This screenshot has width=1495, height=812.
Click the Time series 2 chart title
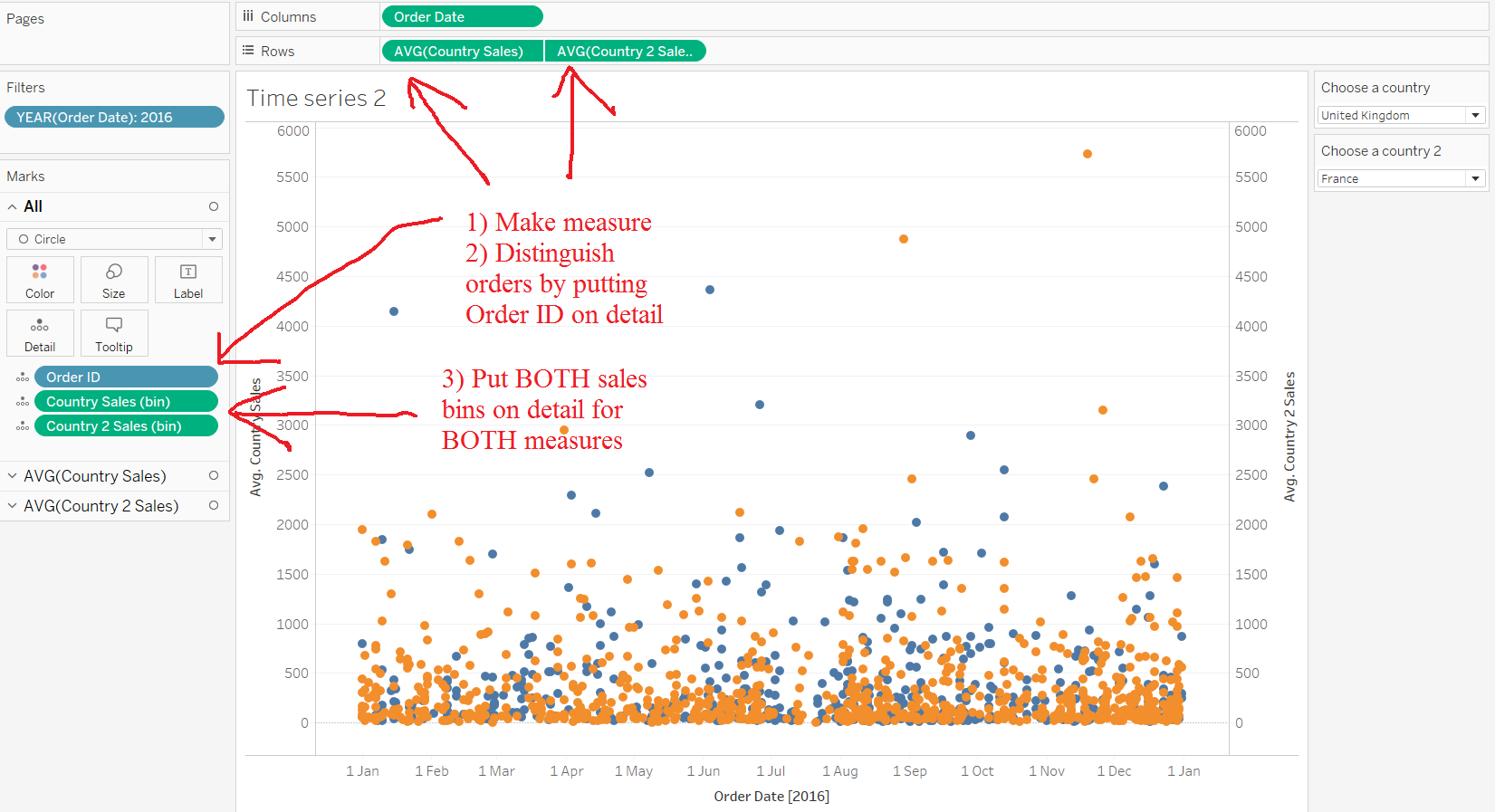coord(316,98)
